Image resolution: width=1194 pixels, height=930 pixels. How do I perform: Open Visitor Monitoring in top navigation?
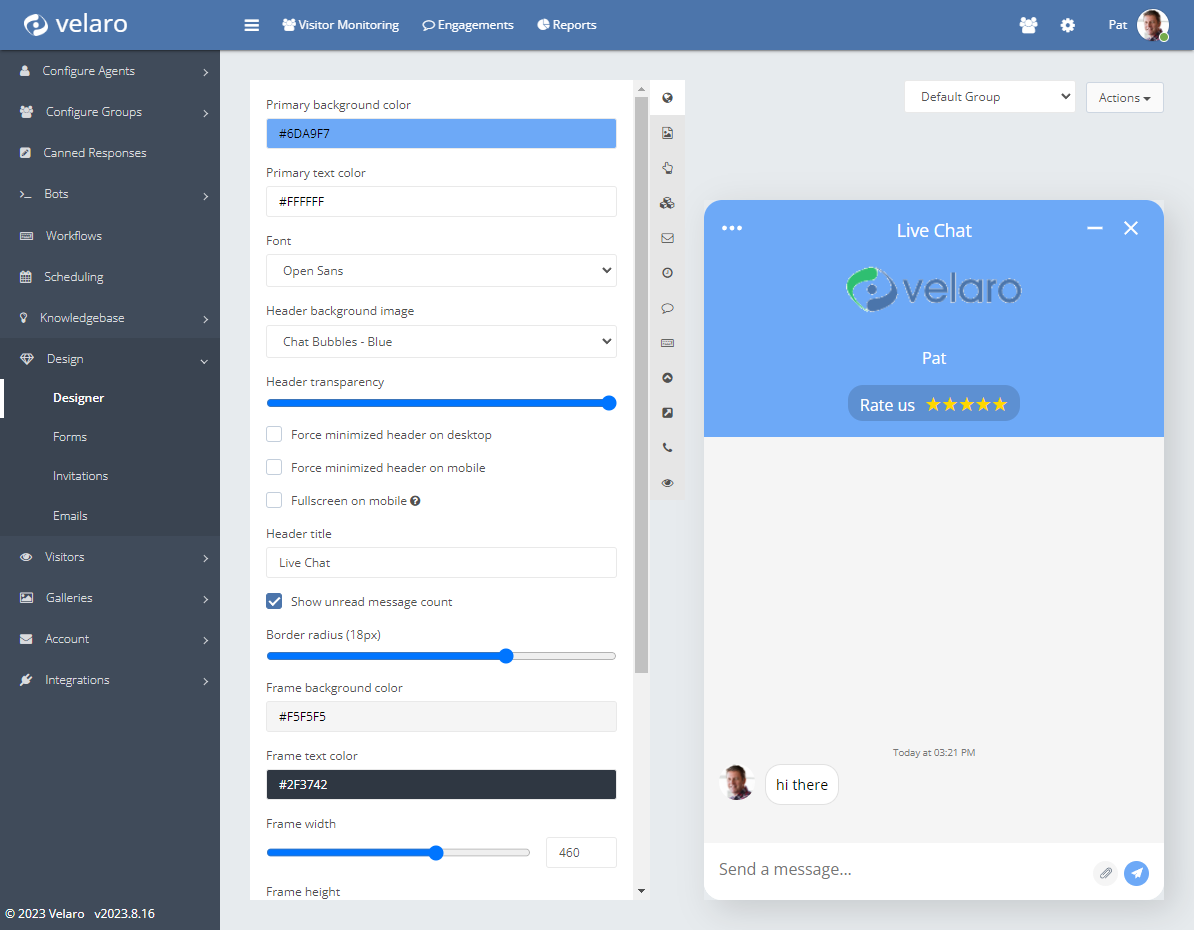340,25
